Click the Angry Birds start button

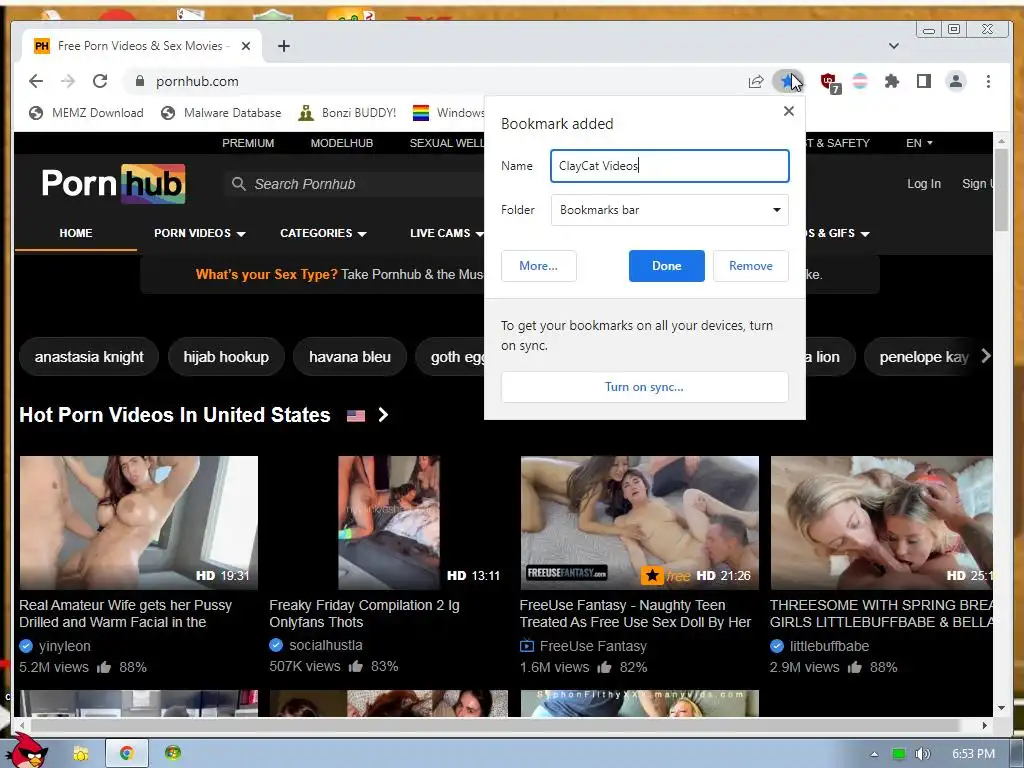27,751
